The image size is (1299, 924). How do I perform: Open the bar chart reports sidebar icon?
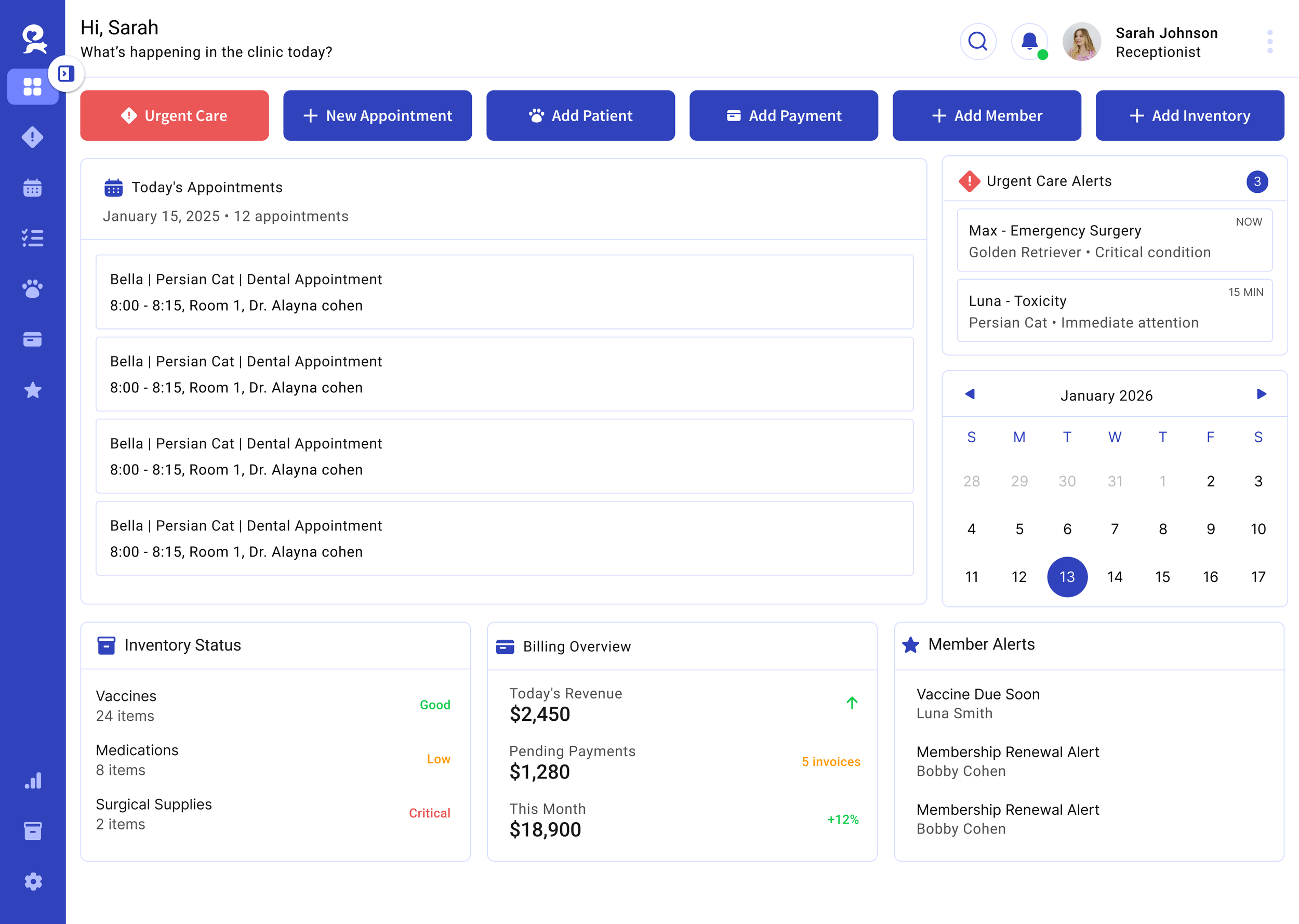point(32,781)
